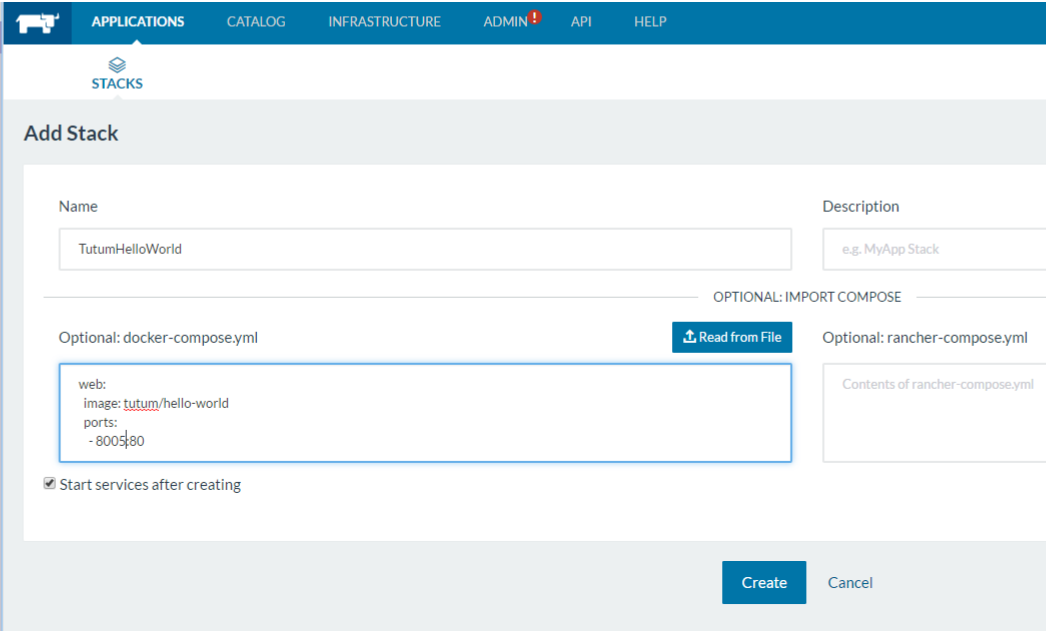Toggle the Start services after creating checkbox
This screenshot has height=631, width=1046.
49,484
